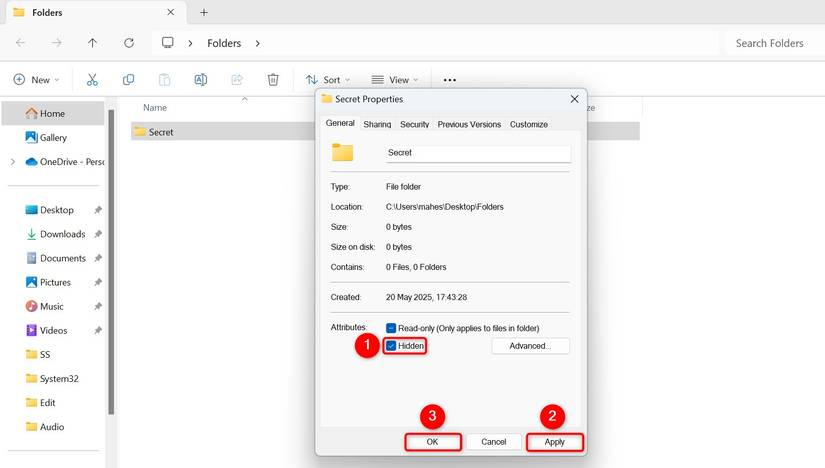This screenshot has width=825, height=468.
Task: Click the Advanced... button
Action: pos(530,346)
